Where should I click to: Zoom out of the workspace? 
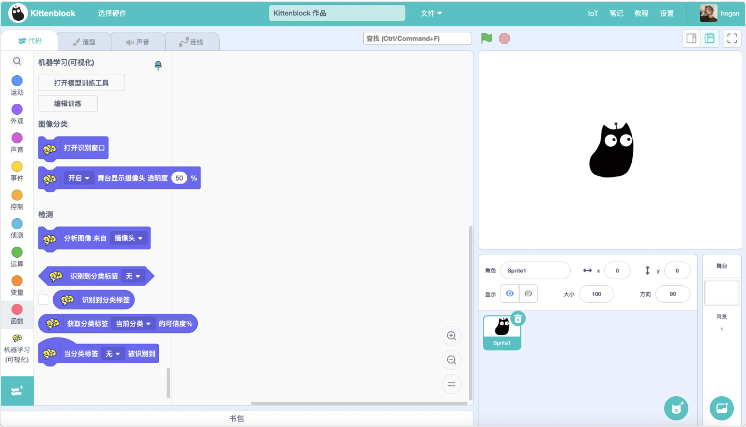coord(451,360)
